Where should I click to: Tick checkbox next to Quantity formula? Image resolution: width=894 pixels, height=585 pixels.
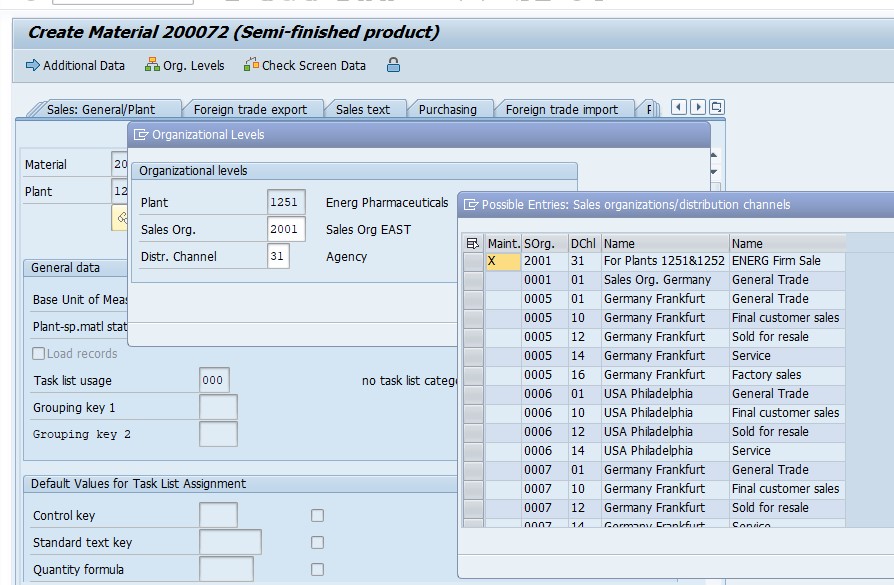coord(318,569)
